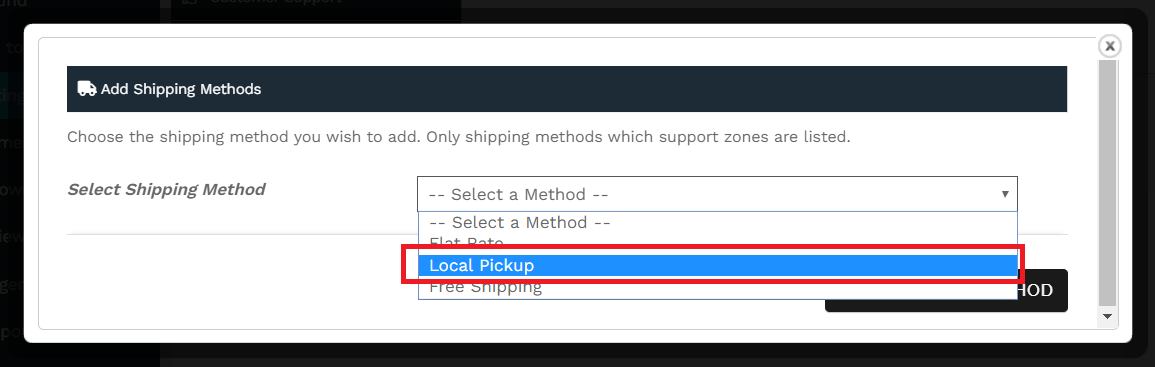The height and width of the screenshot is (367, 1155).
Task: Click the scrollbar down arrow in the dialog
Action: 1107,316
